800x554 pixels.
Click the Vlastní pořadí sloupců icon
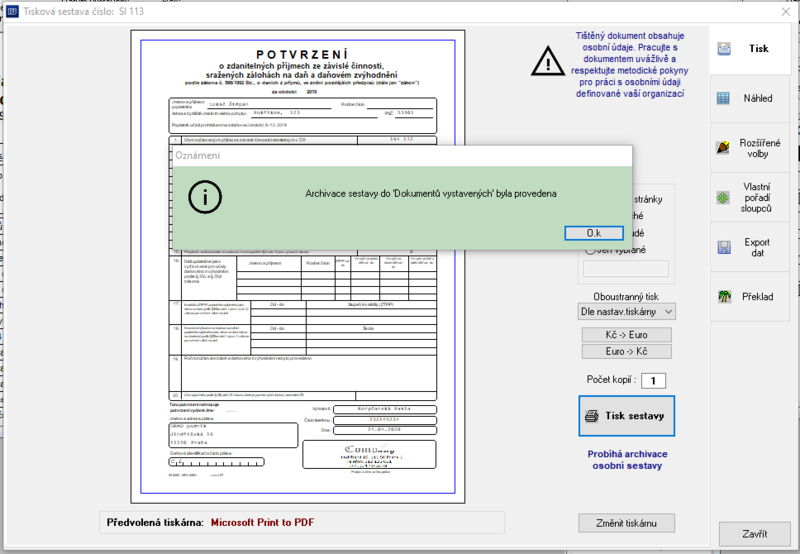tap(723, 197)
